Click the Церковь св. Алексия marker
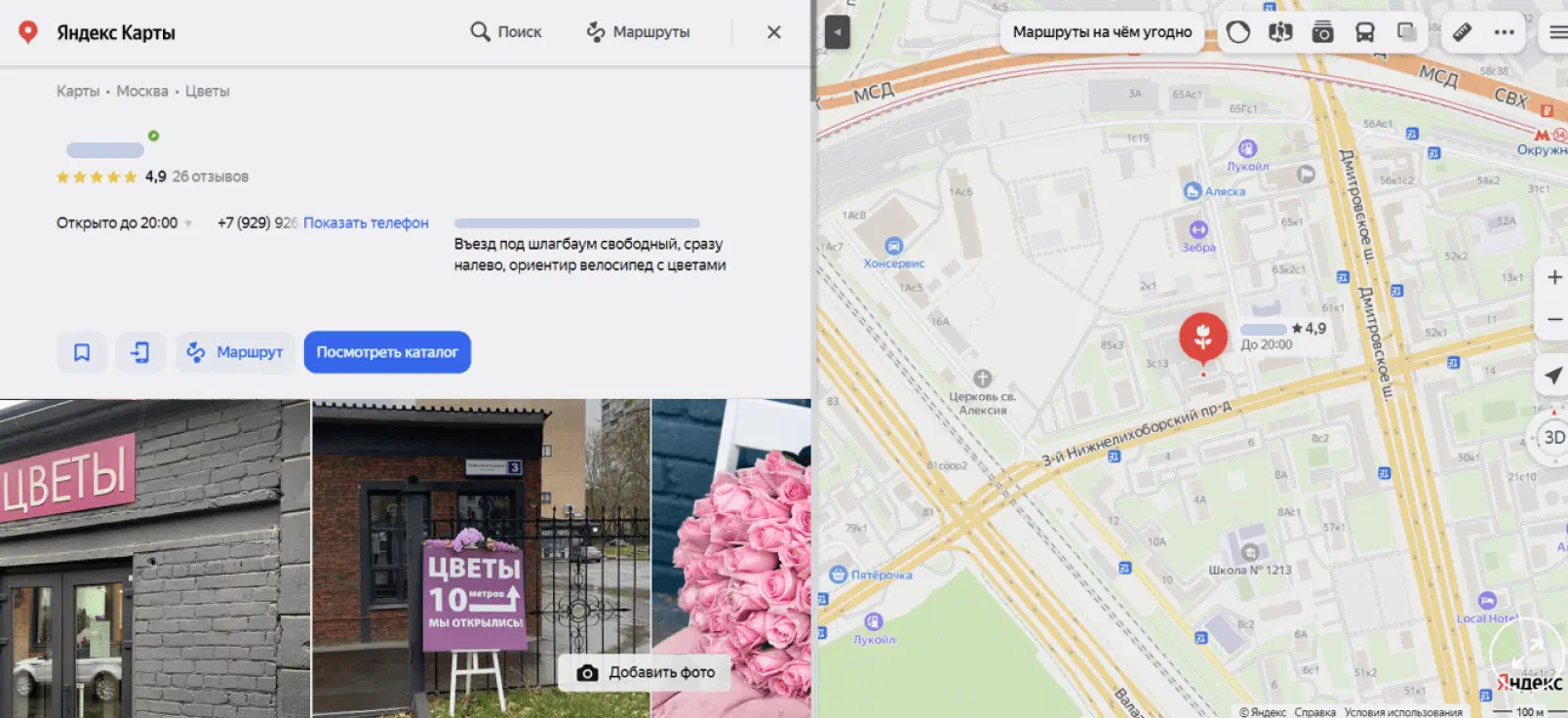 (982, 379)
